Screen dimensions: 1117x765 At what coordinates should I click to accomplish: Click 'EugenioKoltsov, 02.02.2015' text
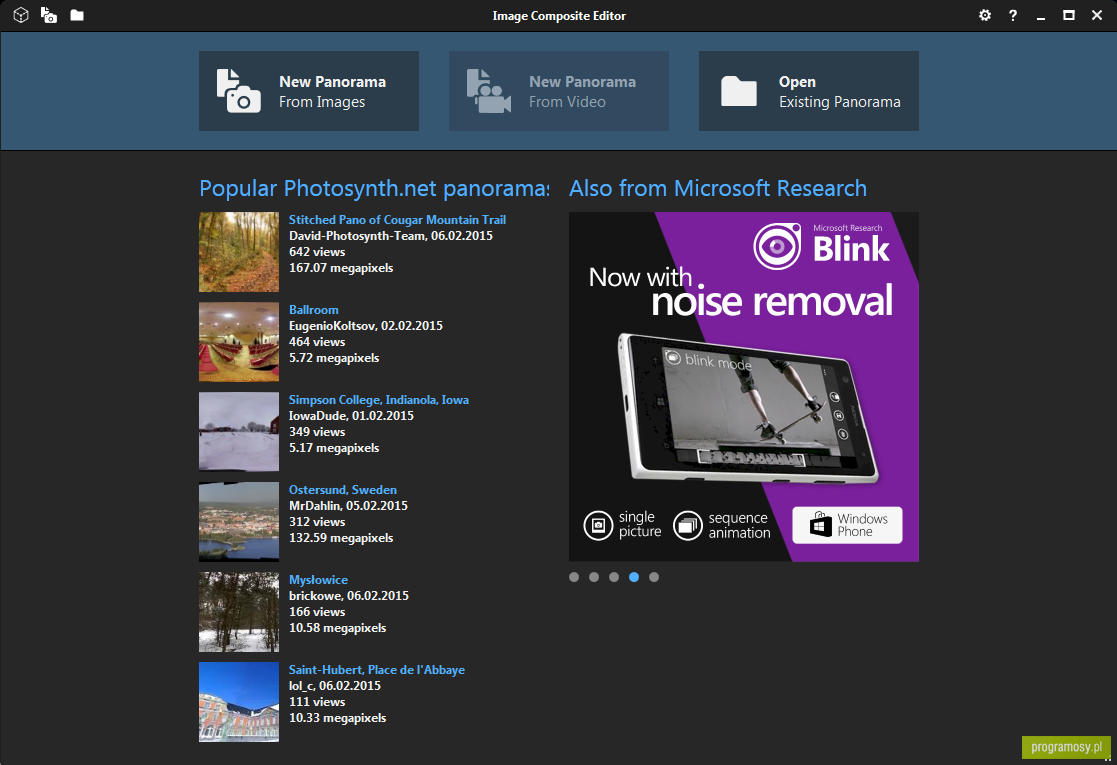click(x=366, y=326)
